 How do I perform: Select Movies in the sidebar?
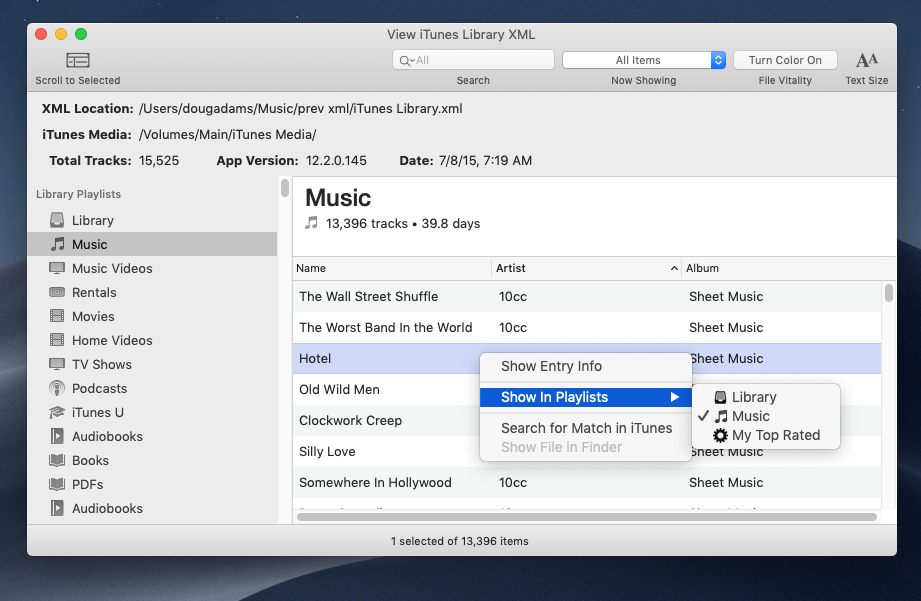[152, 317]
